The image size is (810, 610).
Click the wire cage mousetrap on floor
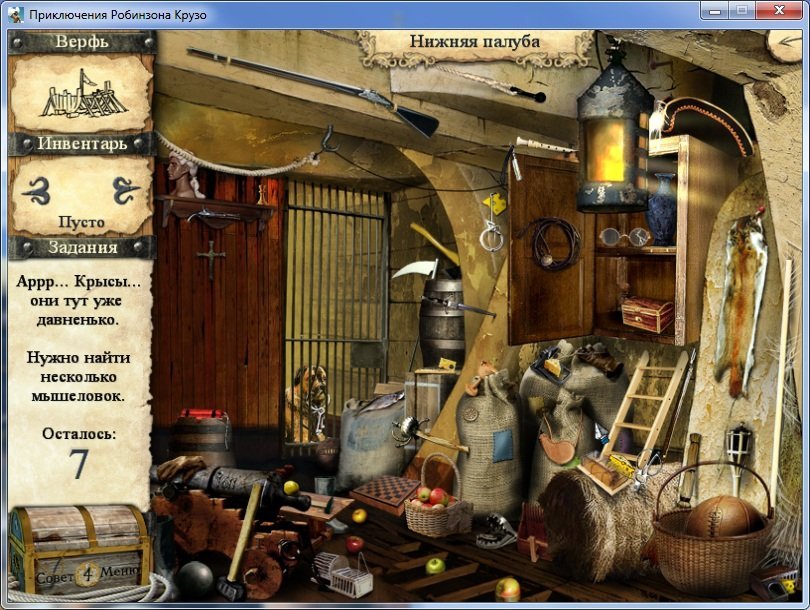point(343,574)
